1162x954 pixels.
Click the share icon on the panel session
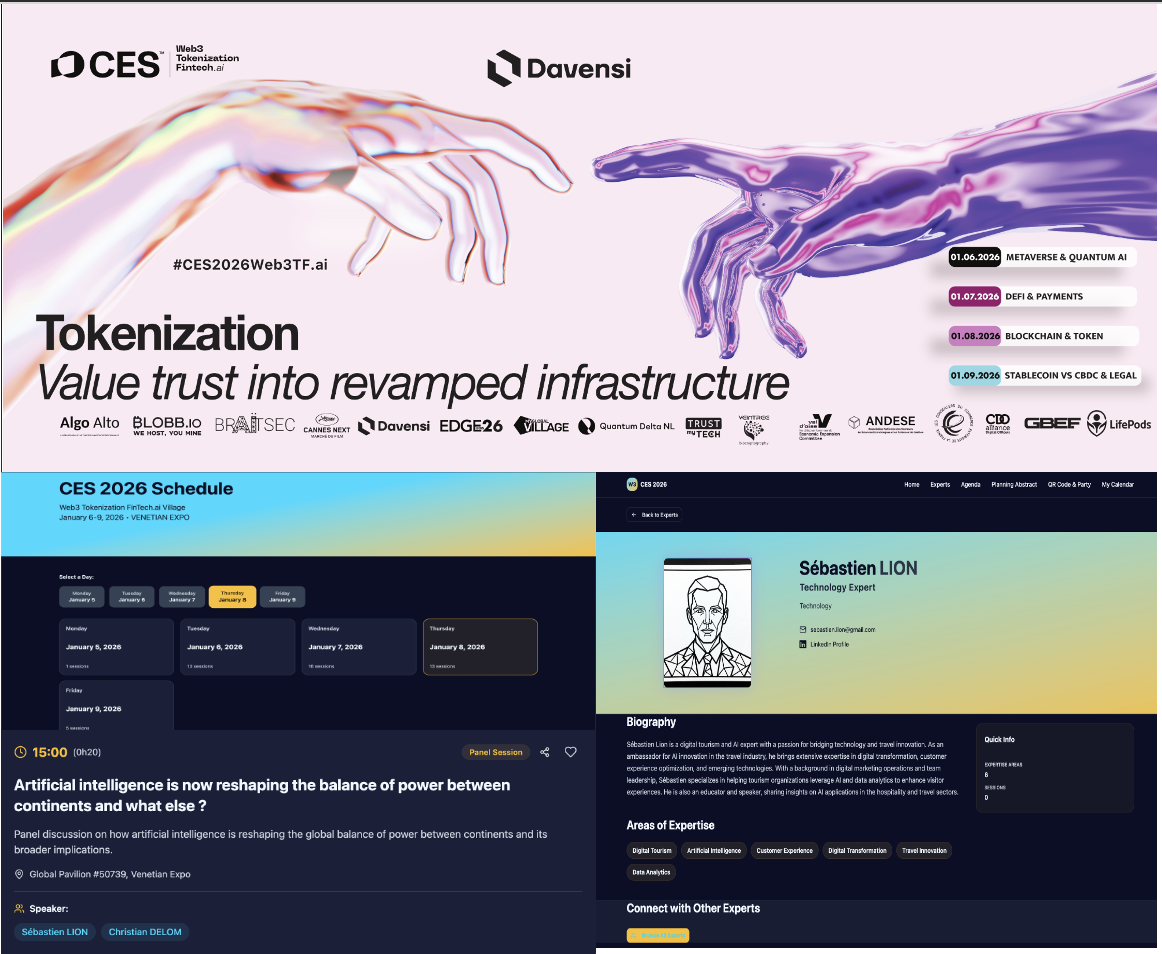coord(545,752)
